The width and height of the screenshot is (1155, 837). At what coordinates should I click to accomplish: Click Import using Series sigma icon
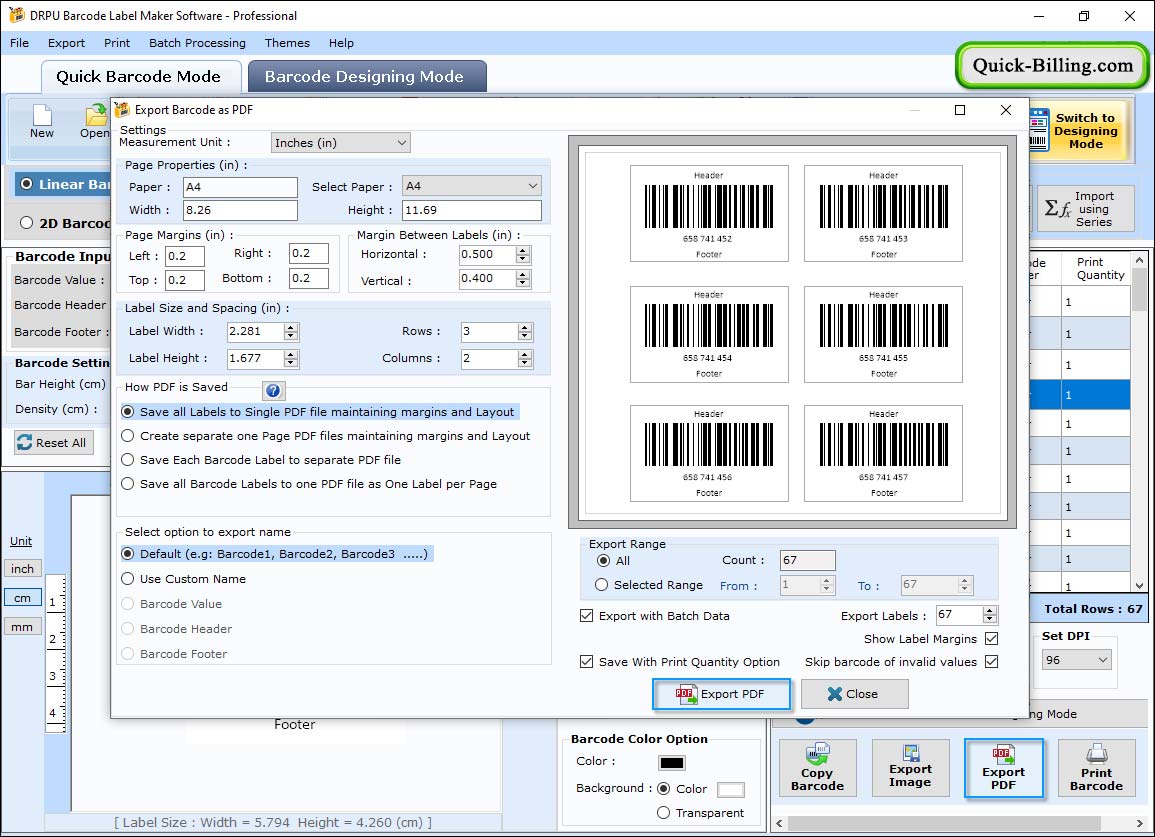click(x=1057, y=209)
